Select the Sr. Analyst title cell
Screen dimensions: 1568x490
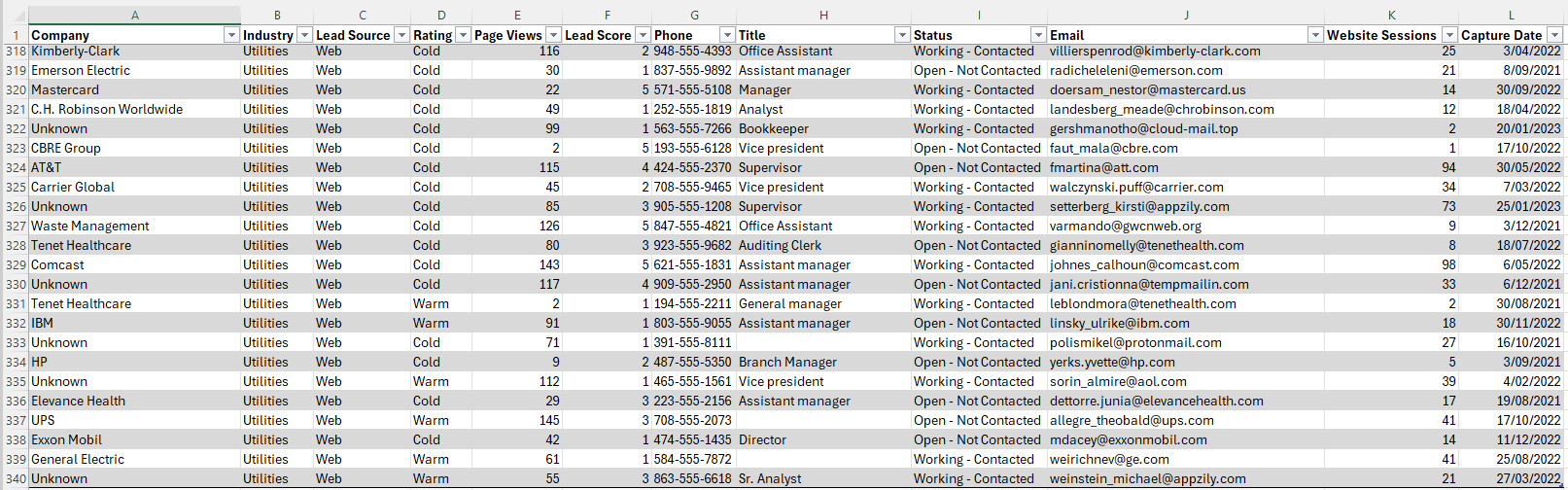823,478
